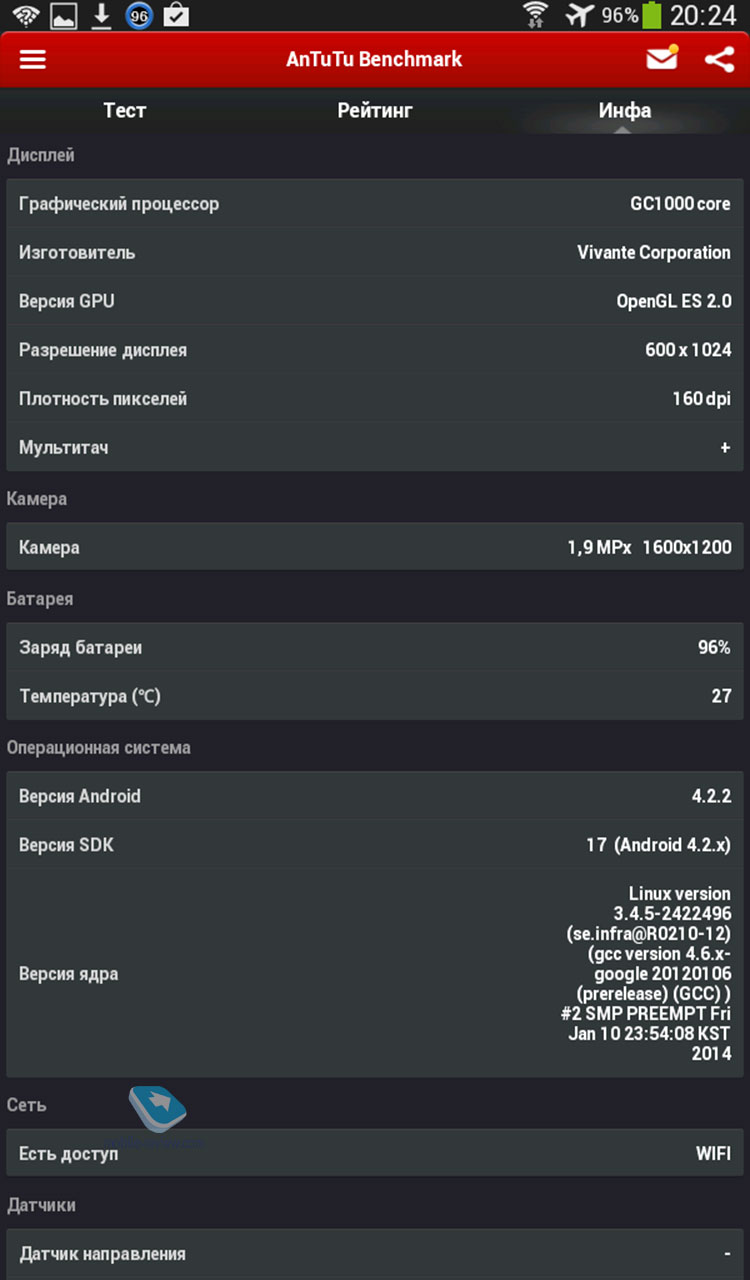Tap the Разрешение дисплея row

point(375,350)
